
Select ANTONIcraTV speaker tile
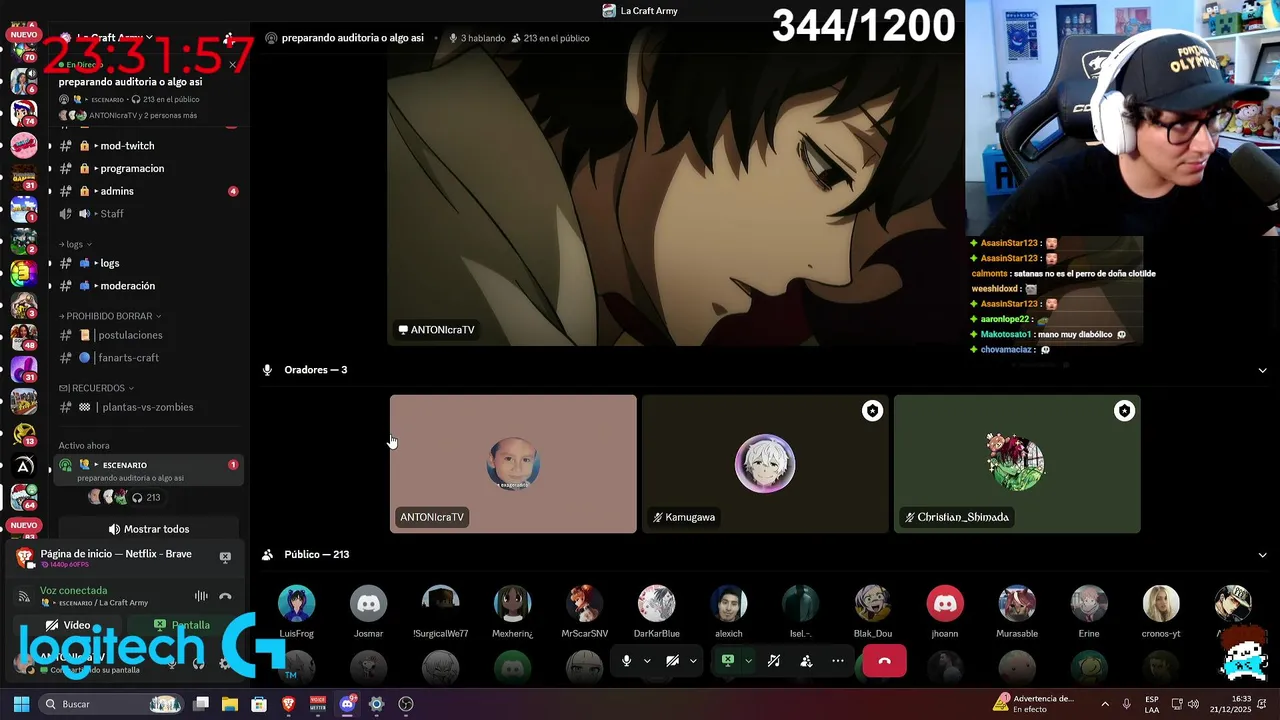pos(513,464)
